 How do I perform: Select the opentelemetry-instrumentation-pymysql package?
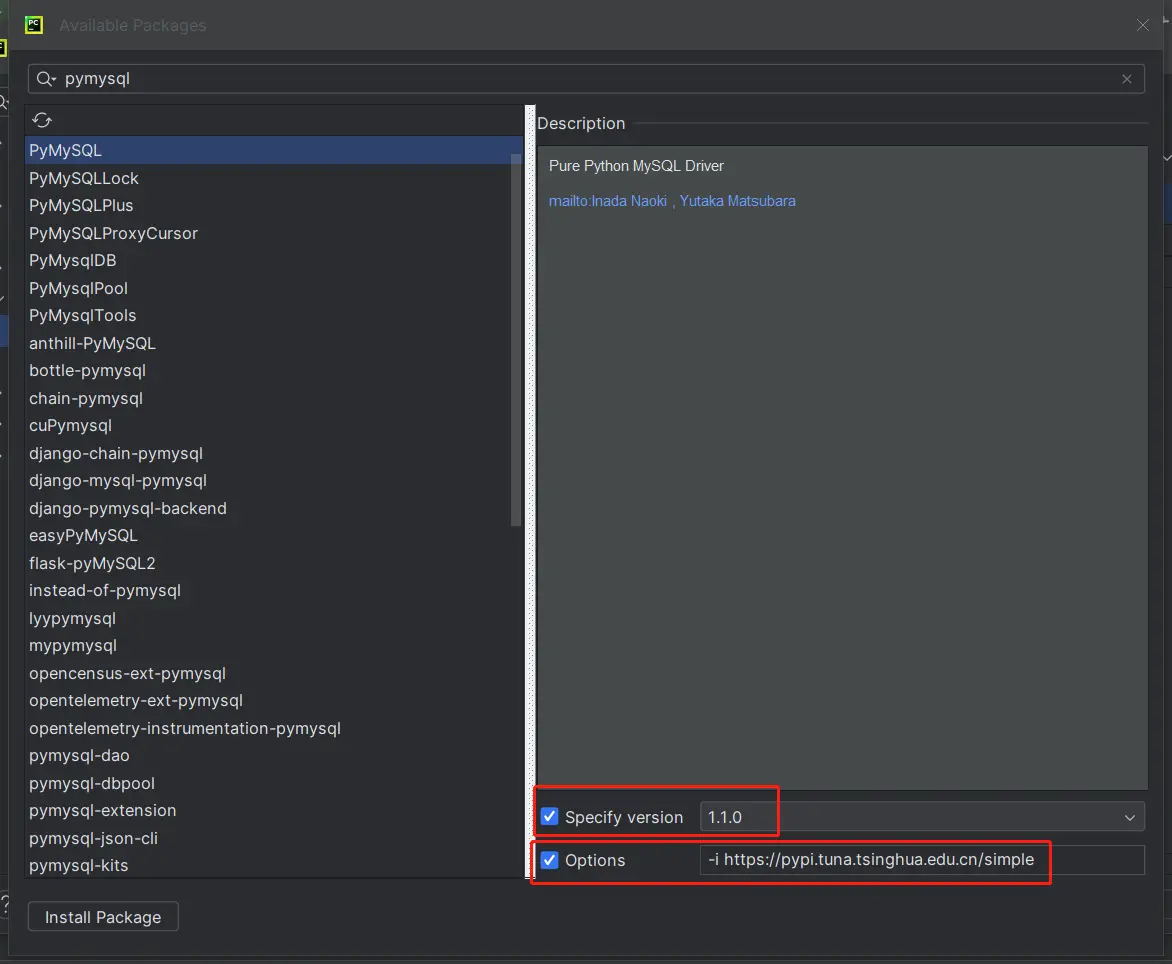pyautogui.click(x=274, y=729)
